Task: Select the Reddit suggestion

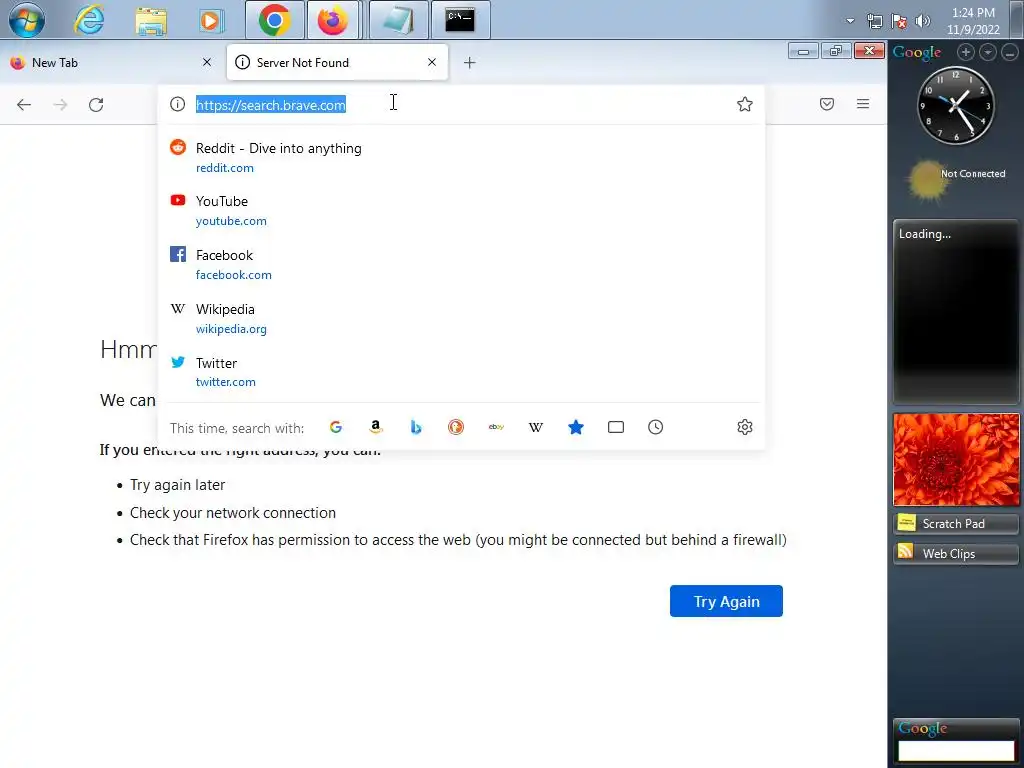Action: click(x=461, y=157)
